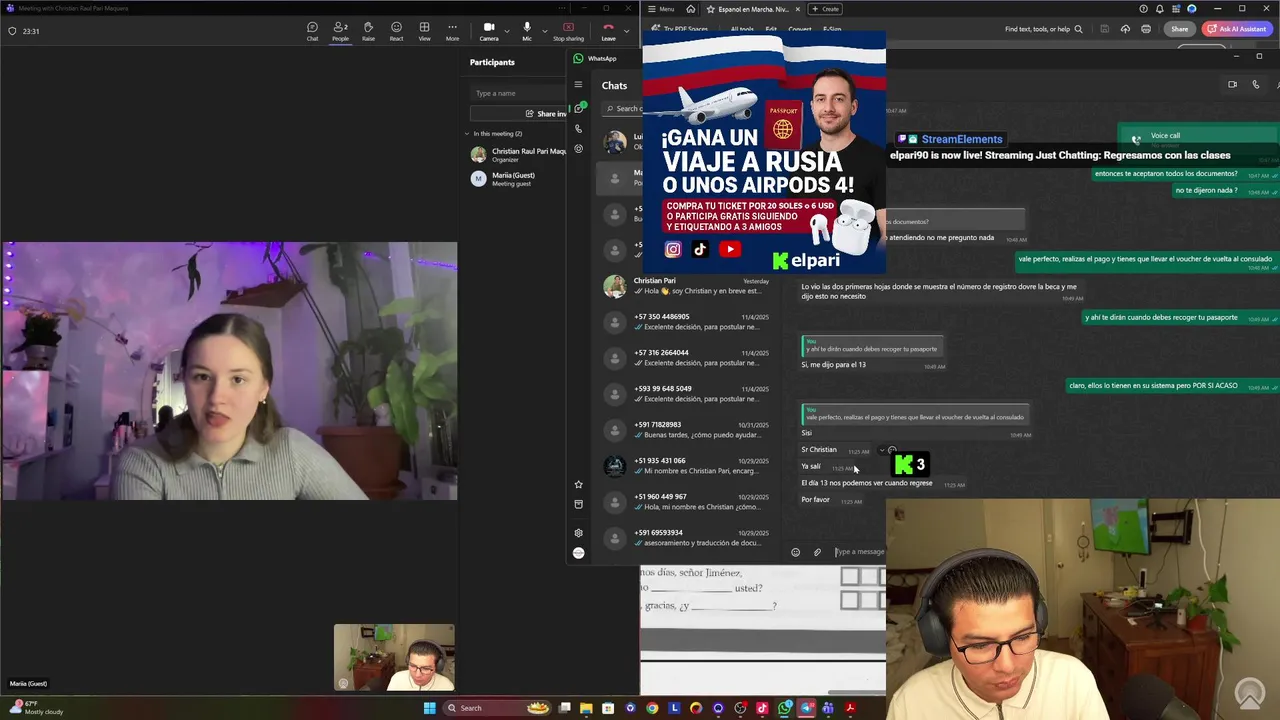Viewport: 1280px width, 720px height.
Task: Open the View options in Teams
Action: click(424, 31)
